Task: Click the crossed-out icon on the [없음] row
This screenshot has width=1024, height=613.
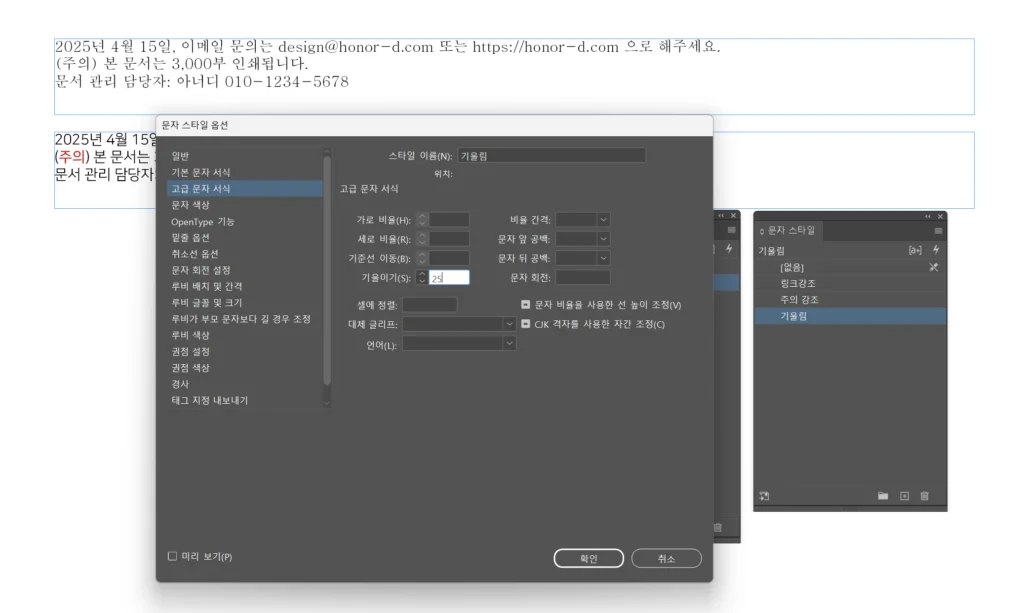Action: [x=934, y=267]
